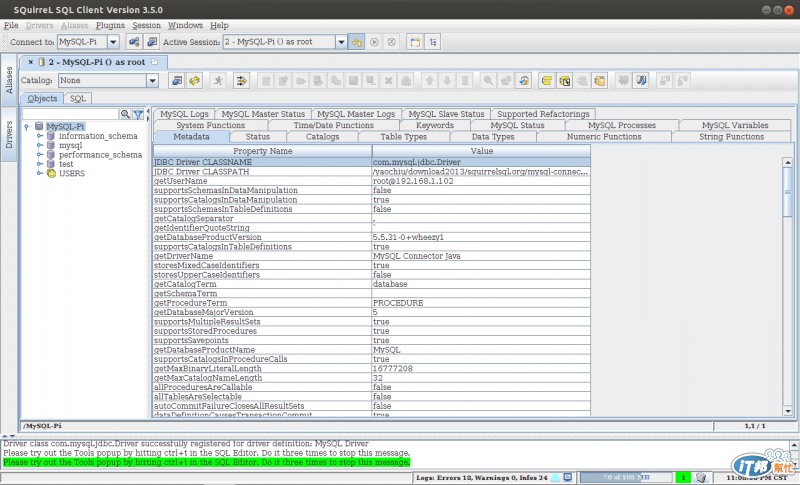Expand the performance_schema tree node
The image size is (800, 485).
(40, 155)
